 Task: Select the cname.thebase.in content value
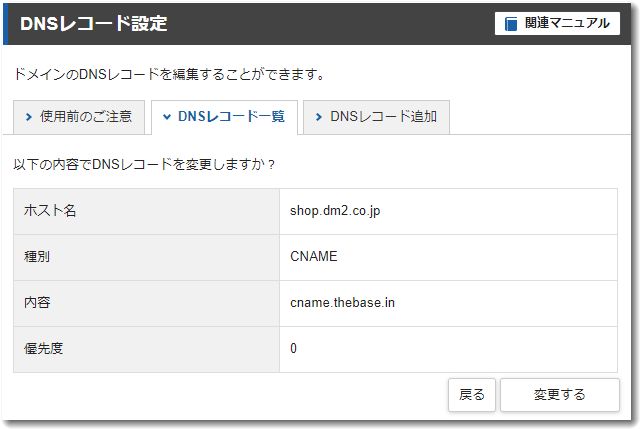click(342, 303)
